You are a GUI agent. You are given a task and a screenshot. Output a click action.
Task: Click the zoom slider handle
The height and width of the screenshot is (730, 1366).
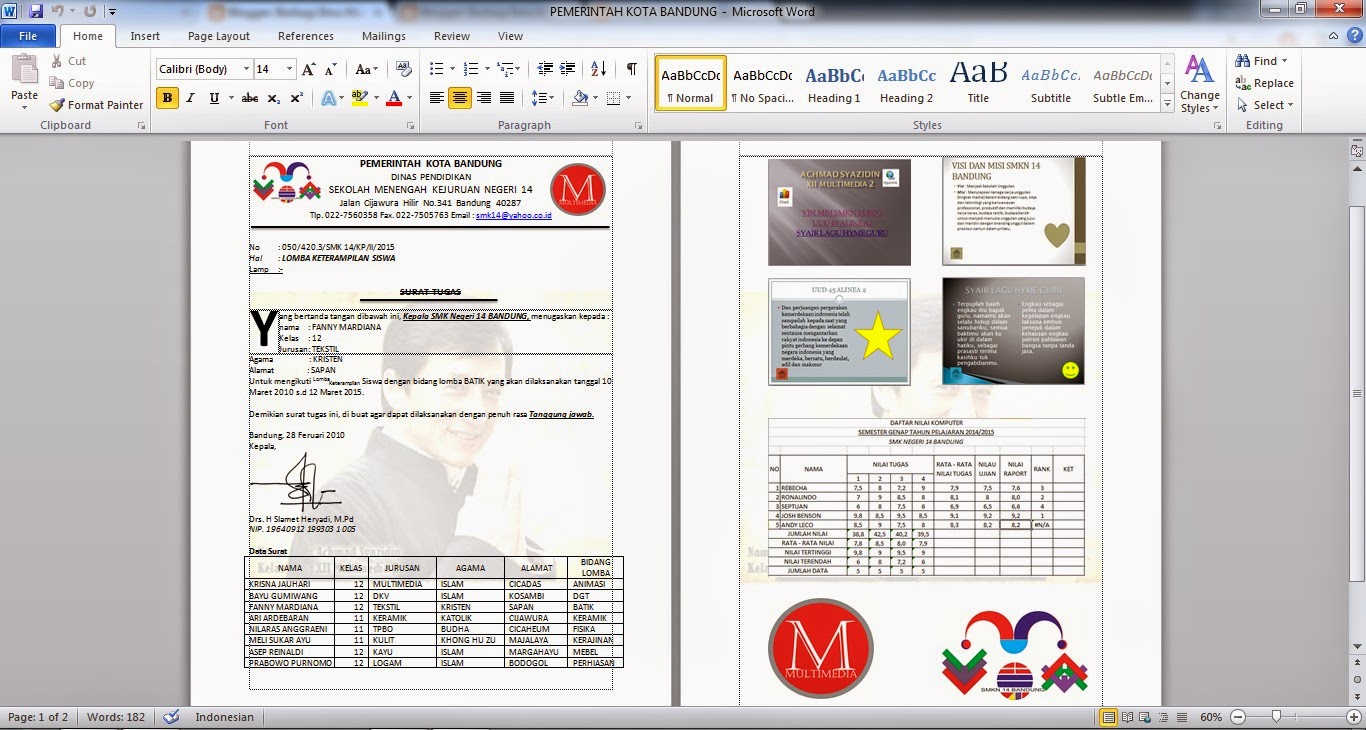tap(1276, 717)
